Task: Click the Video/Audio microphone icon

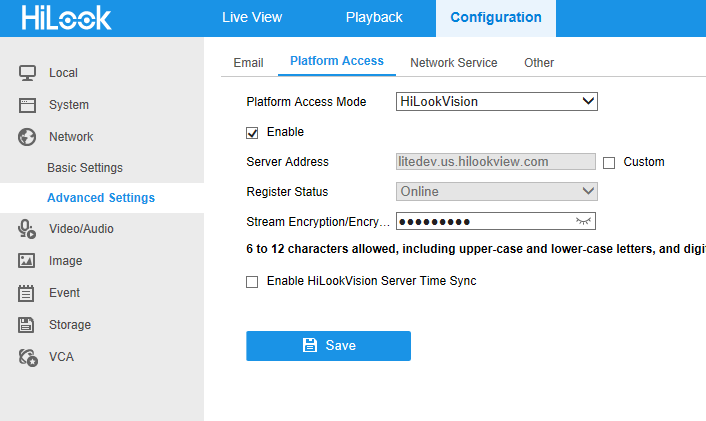Action: [x=28, y=229]
